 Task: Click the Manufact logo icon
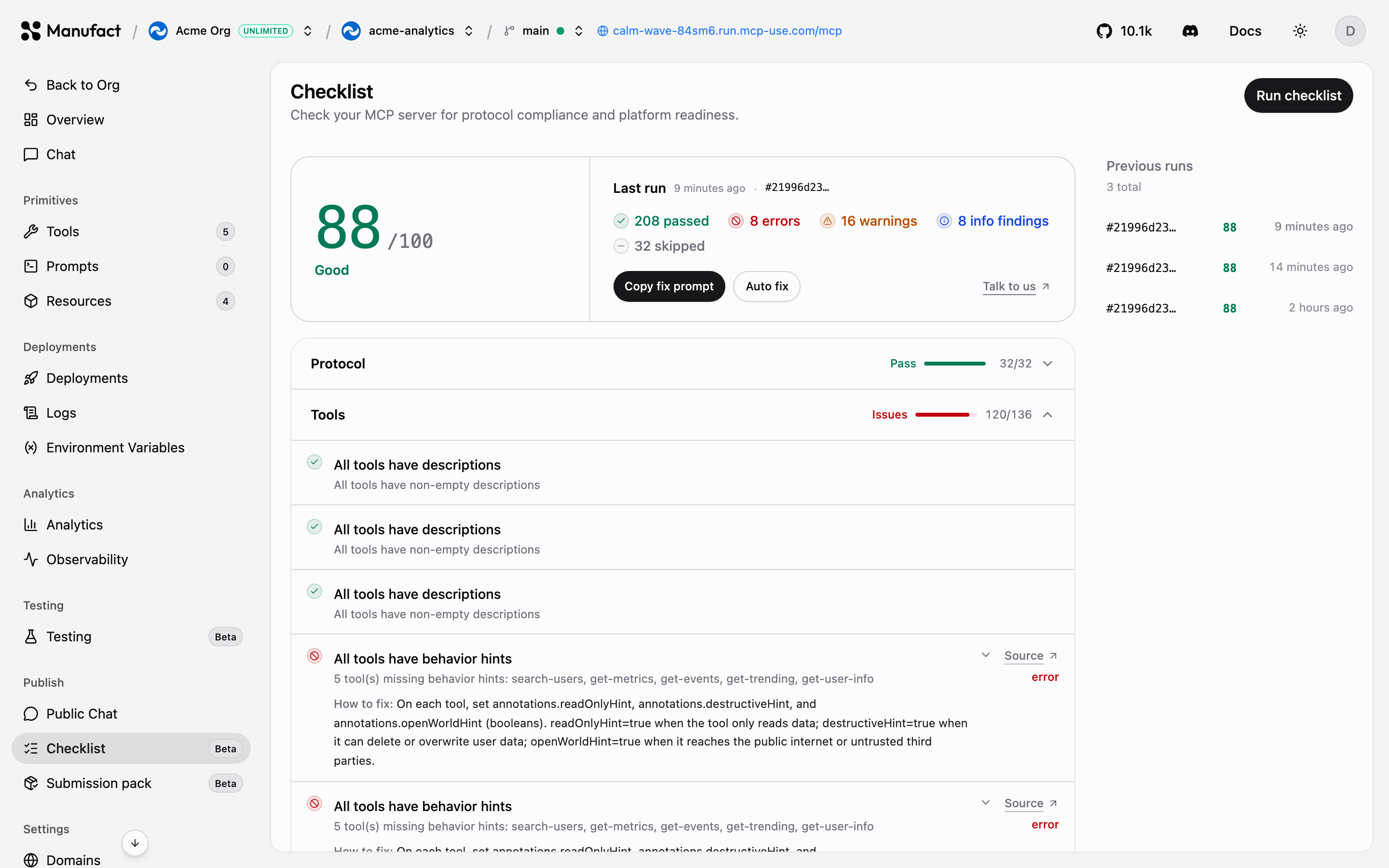[31, 31]
